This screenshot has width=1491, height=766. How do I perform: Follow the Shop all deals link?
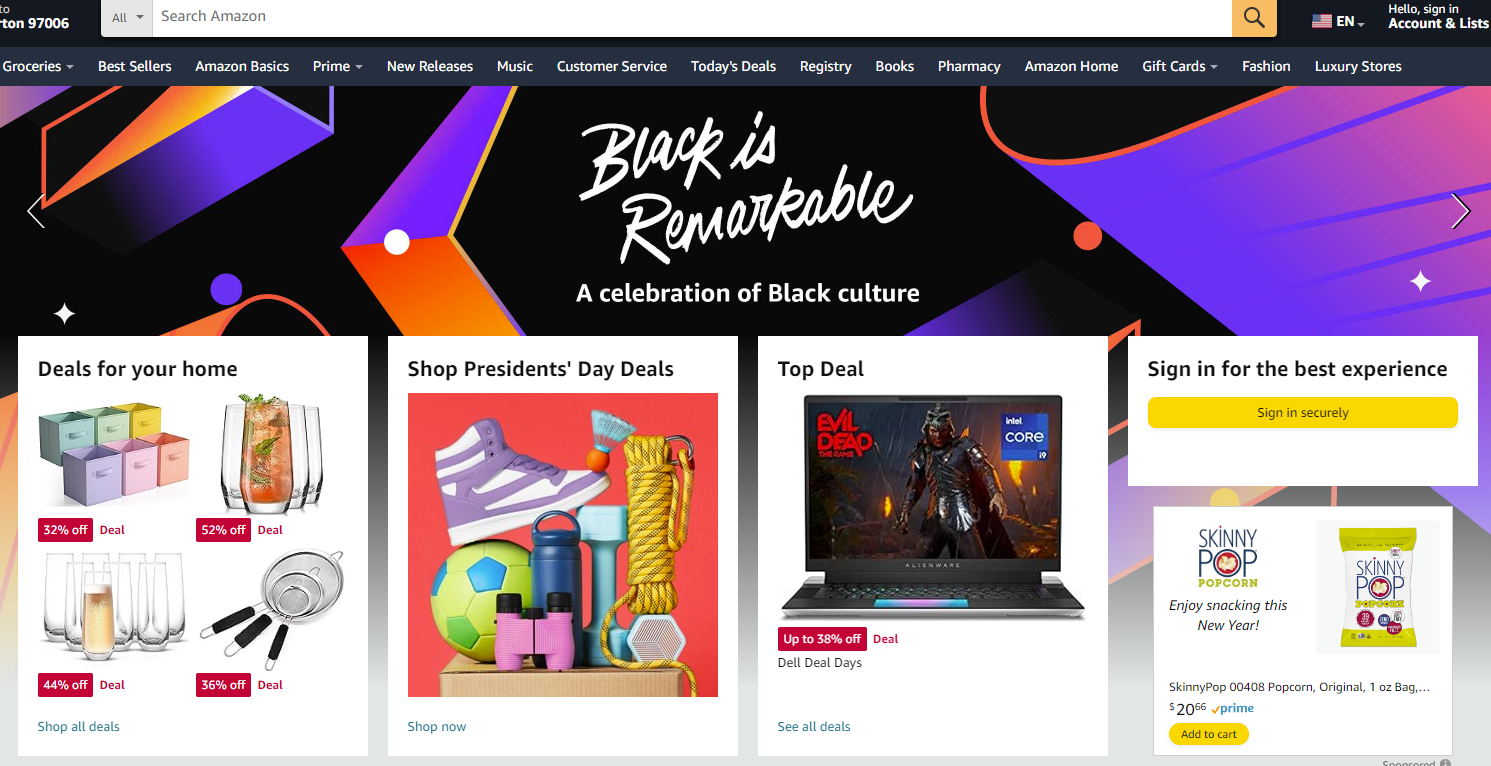(79, 727)
